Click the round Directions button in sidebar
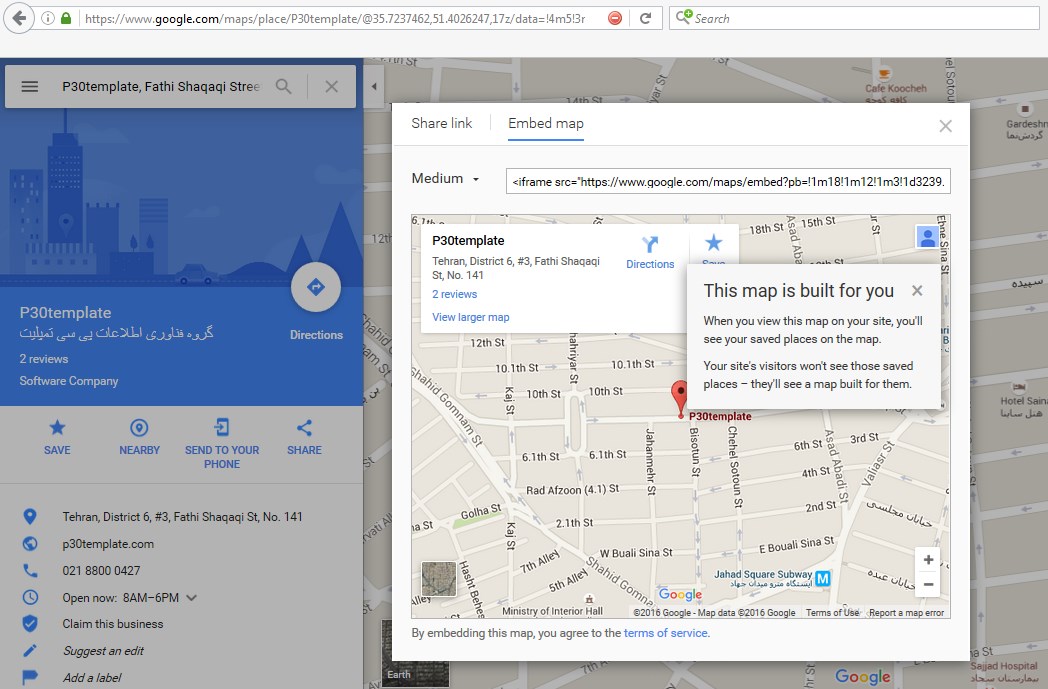Viewport: 1048px width, 689px height. tap(315, 287)
